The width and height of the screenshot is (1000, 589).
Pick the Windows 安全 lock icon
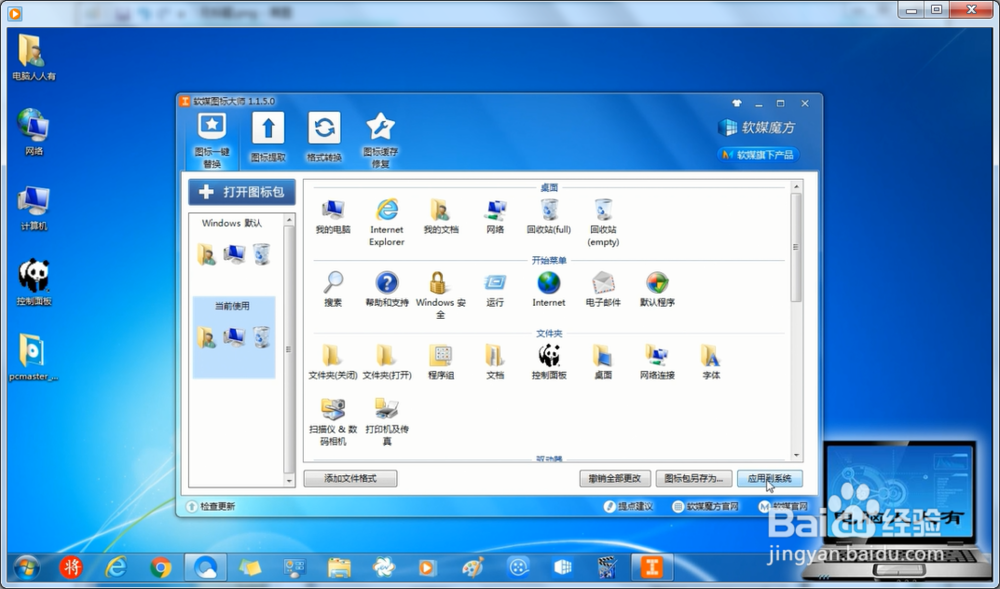(x=441, y=294)
